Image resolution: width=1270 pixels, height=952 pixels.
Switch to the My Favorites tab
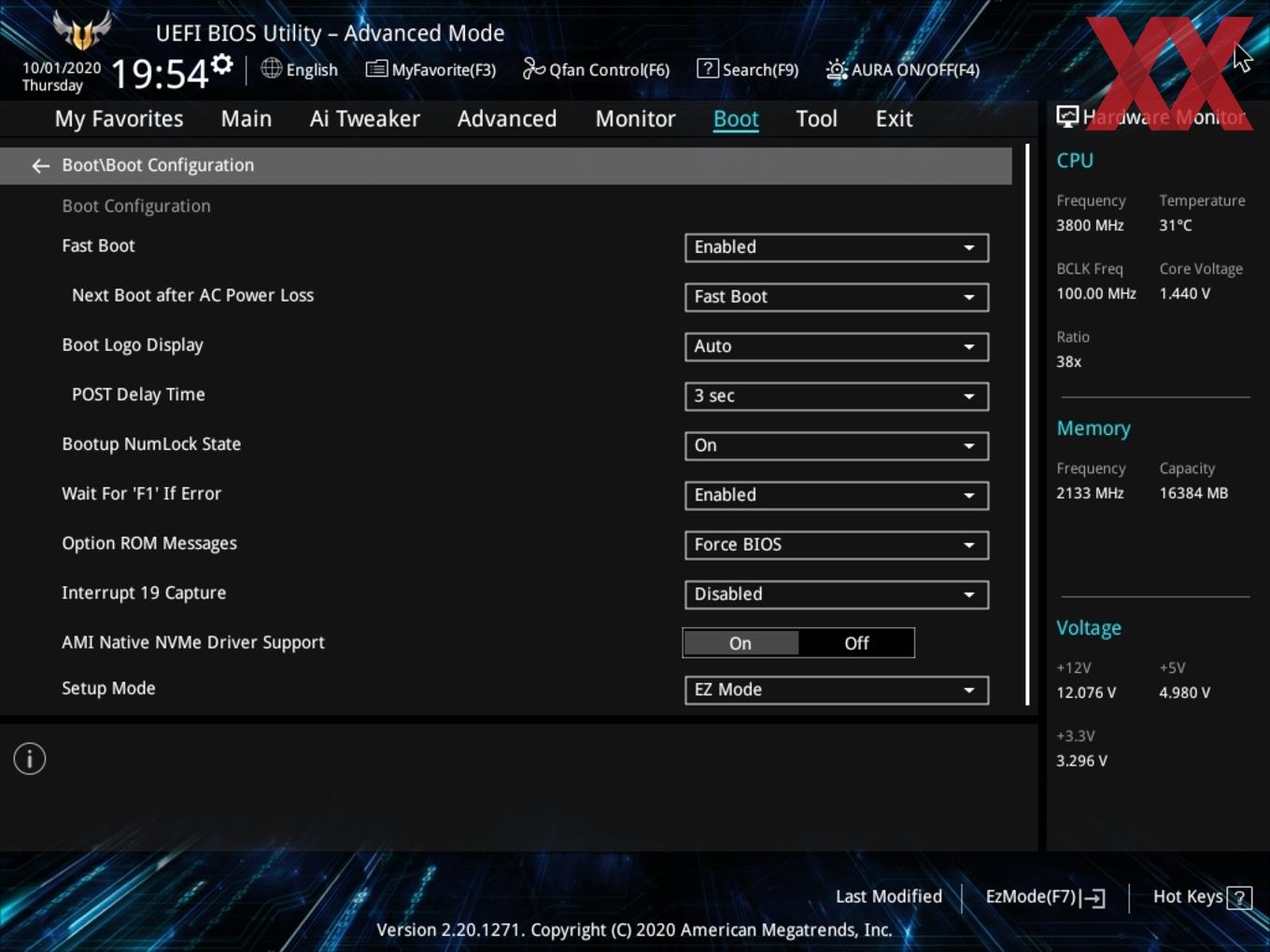[119, 119]
